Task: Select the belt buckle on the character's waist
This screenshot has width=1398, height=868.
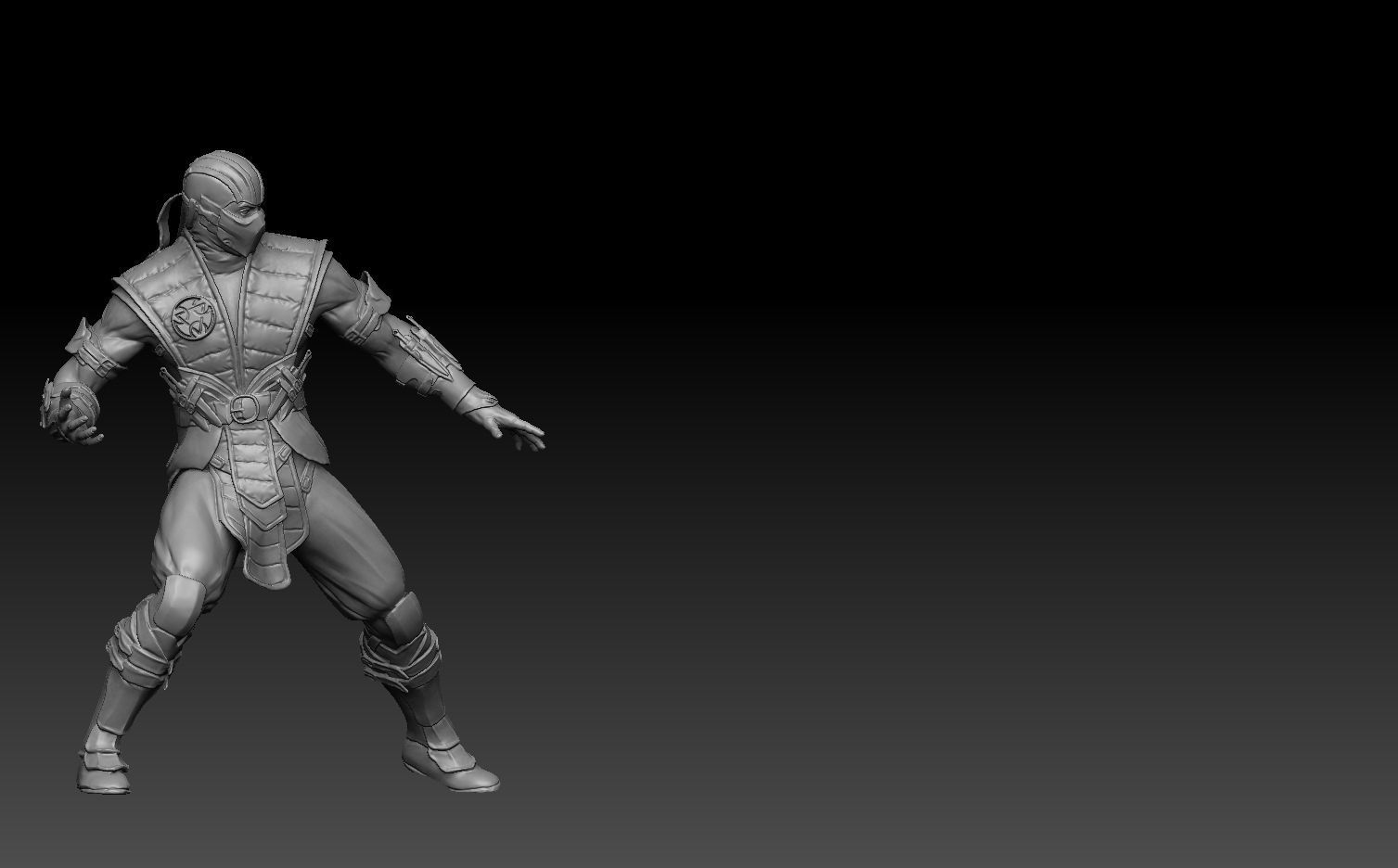Action: (x=247, y=407)
